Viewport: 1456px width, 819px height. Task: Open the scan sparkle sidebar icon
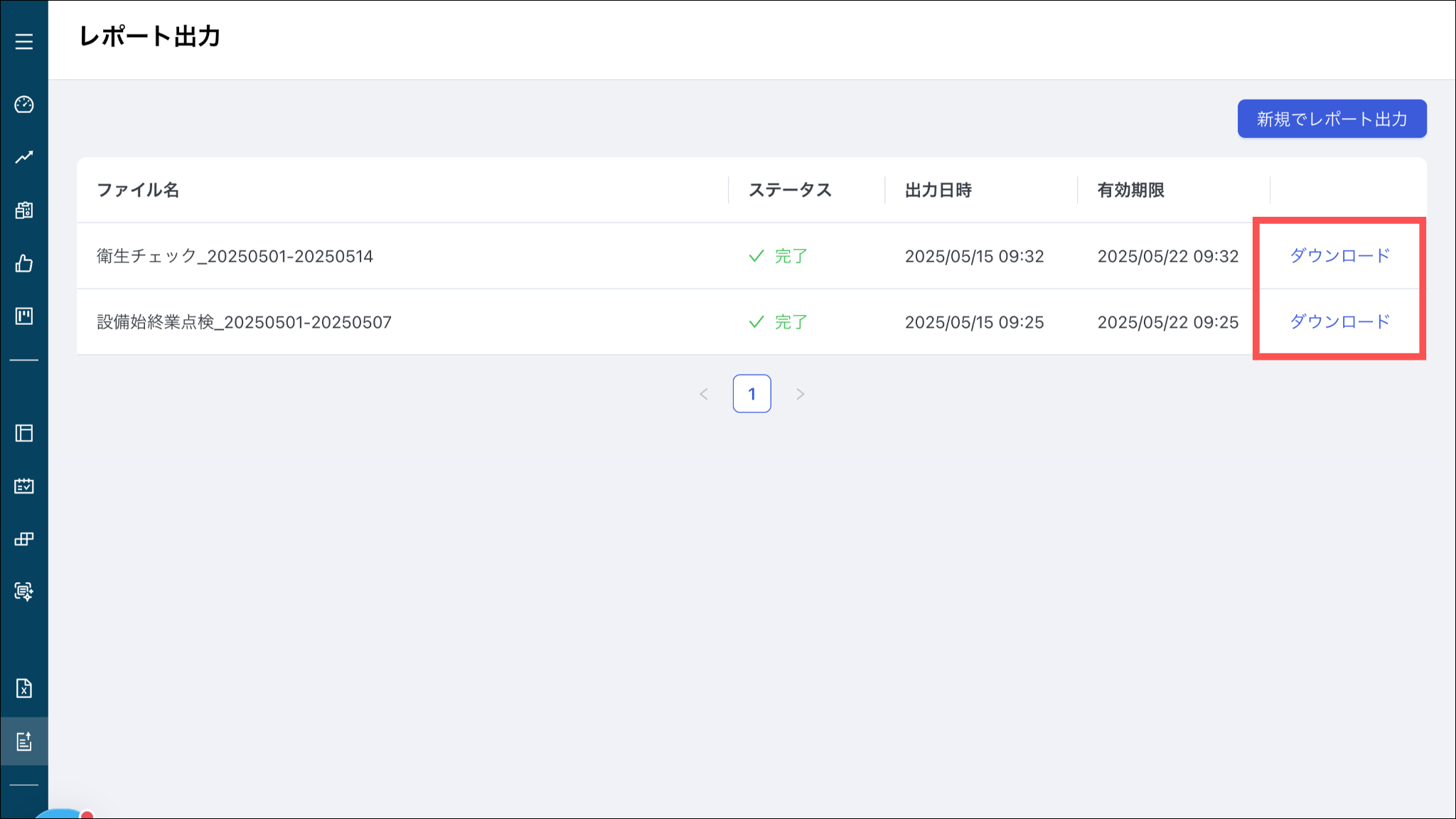[24, 591]
